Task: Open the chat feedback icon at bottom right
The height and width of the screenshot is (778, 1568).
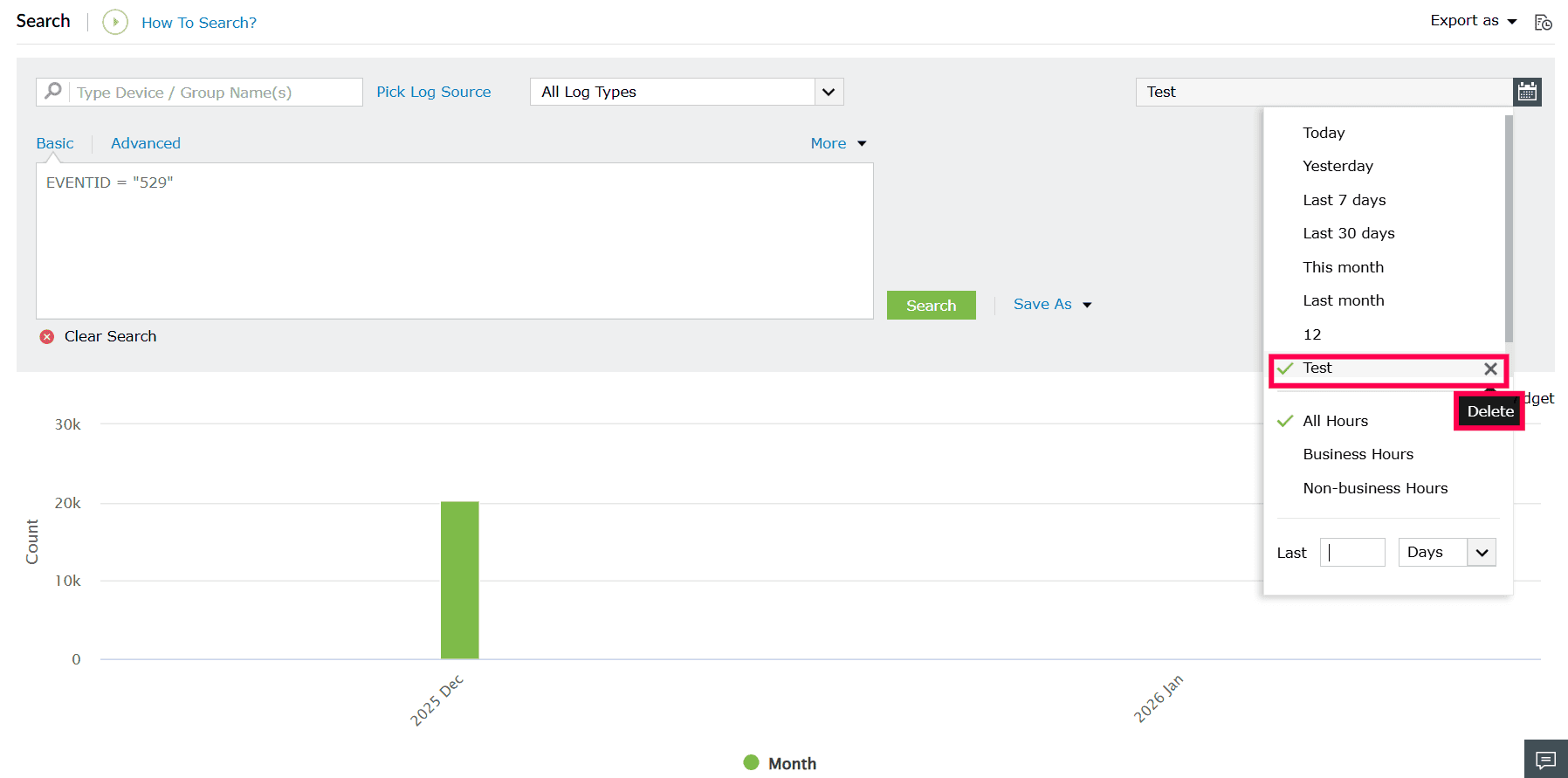Action: point(1545,760)
